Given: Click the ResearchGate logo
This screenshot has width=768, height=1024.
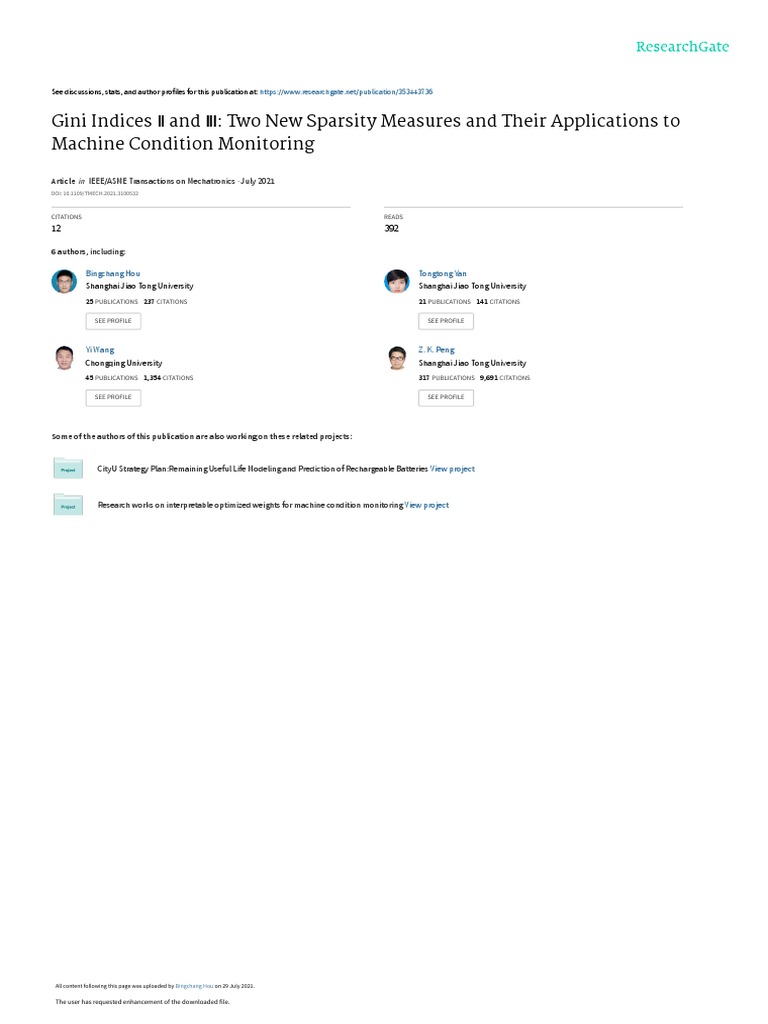Looking at the screenshot, I should pos(682,47).
